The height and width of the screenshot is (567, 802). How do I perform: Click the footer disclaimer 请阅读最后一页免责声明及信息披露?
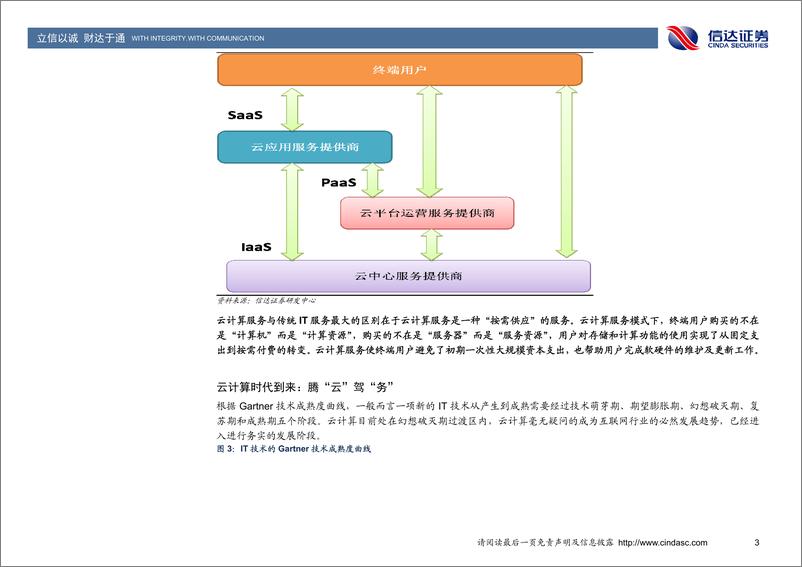(545, 542)
